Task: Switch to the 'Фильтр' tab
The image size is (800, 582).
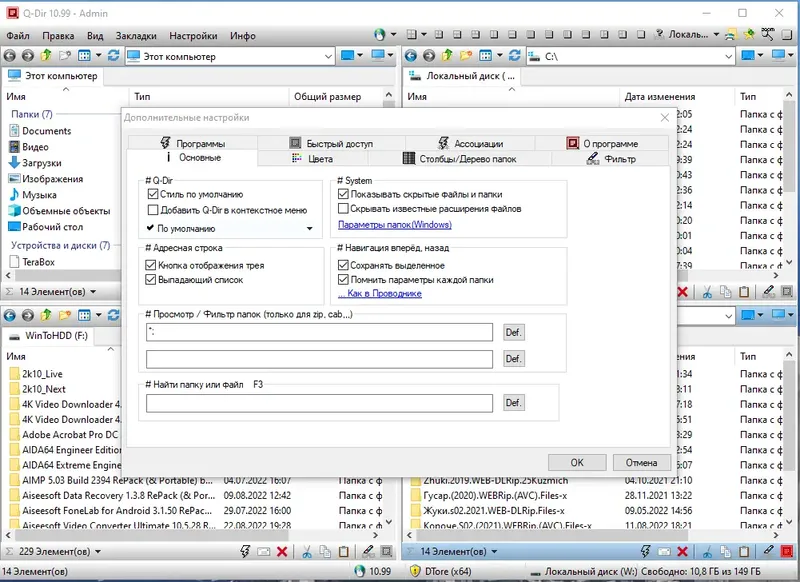Action: tap(611, 159)
